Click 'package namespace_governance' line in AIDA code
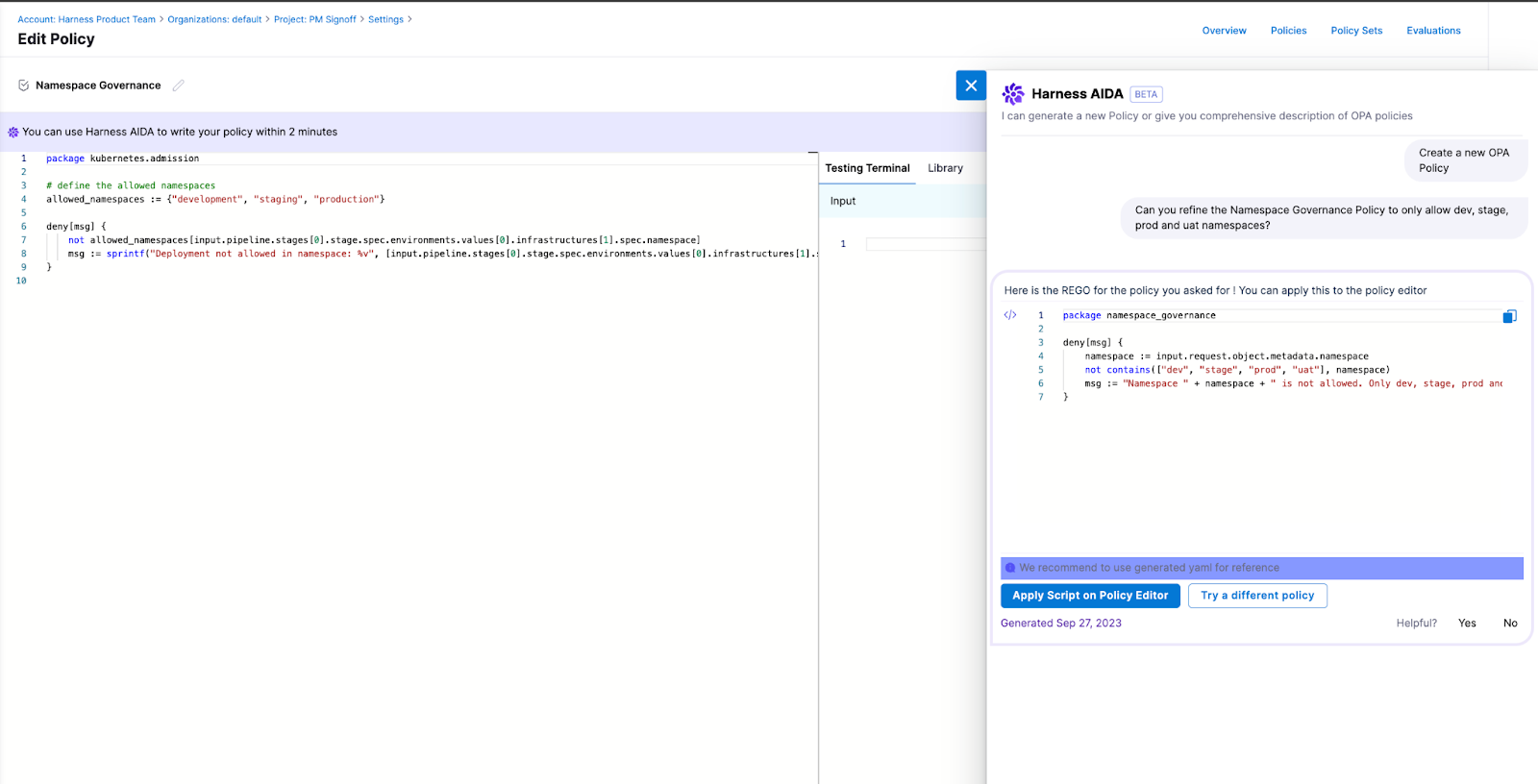 click(x=1139, y=315)
